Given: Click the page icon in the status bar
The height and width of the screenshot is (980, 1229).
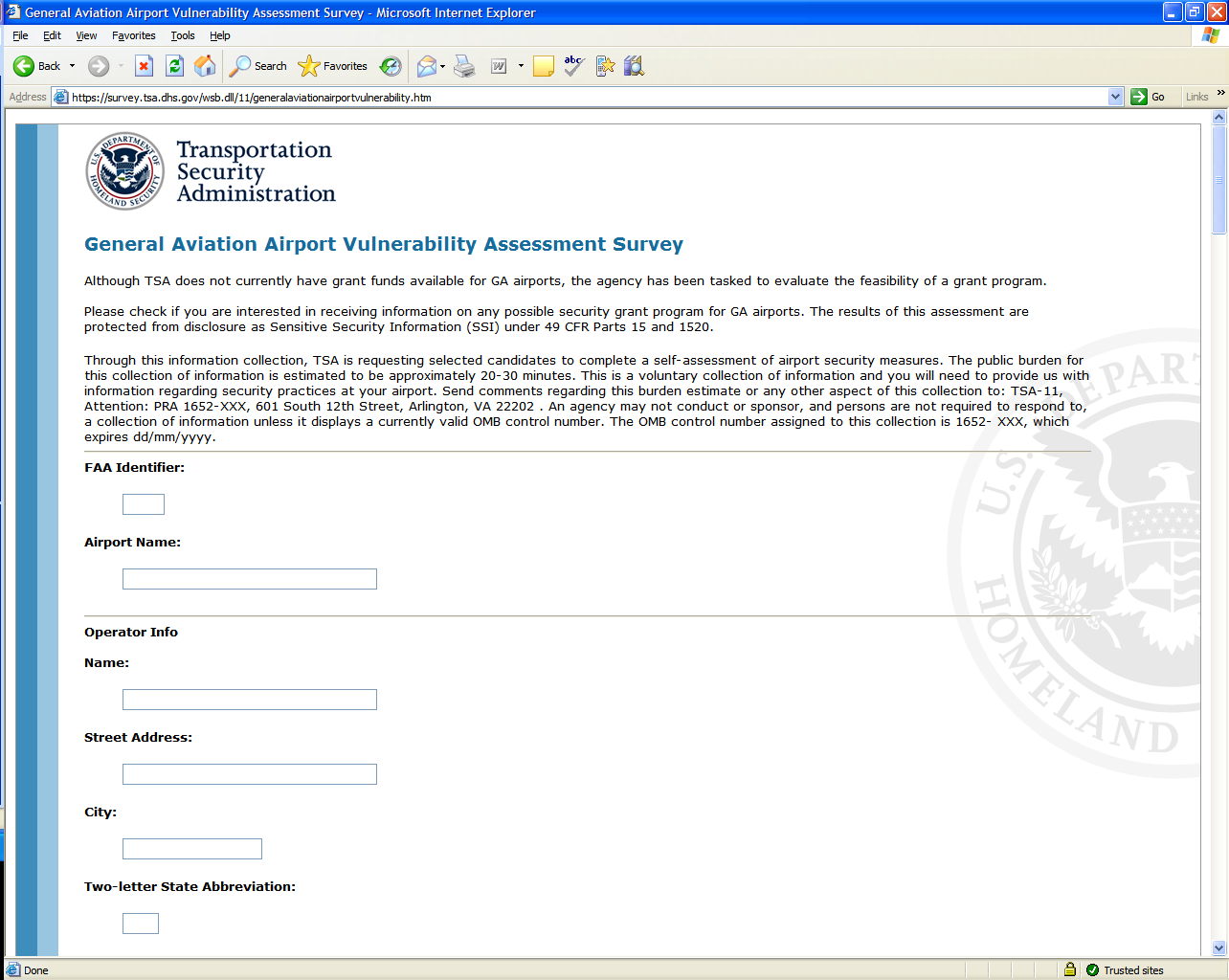Looking at the screenshot, I should pos(13,969).
